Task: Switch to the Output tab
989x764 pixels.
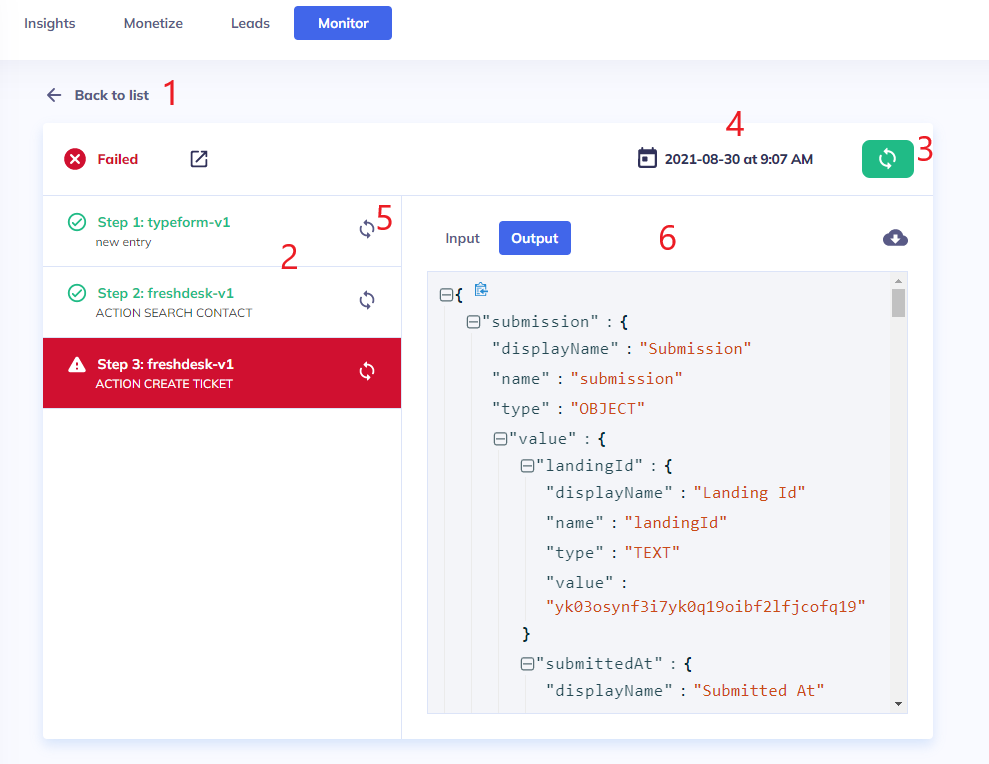Action: coord(534,238)
